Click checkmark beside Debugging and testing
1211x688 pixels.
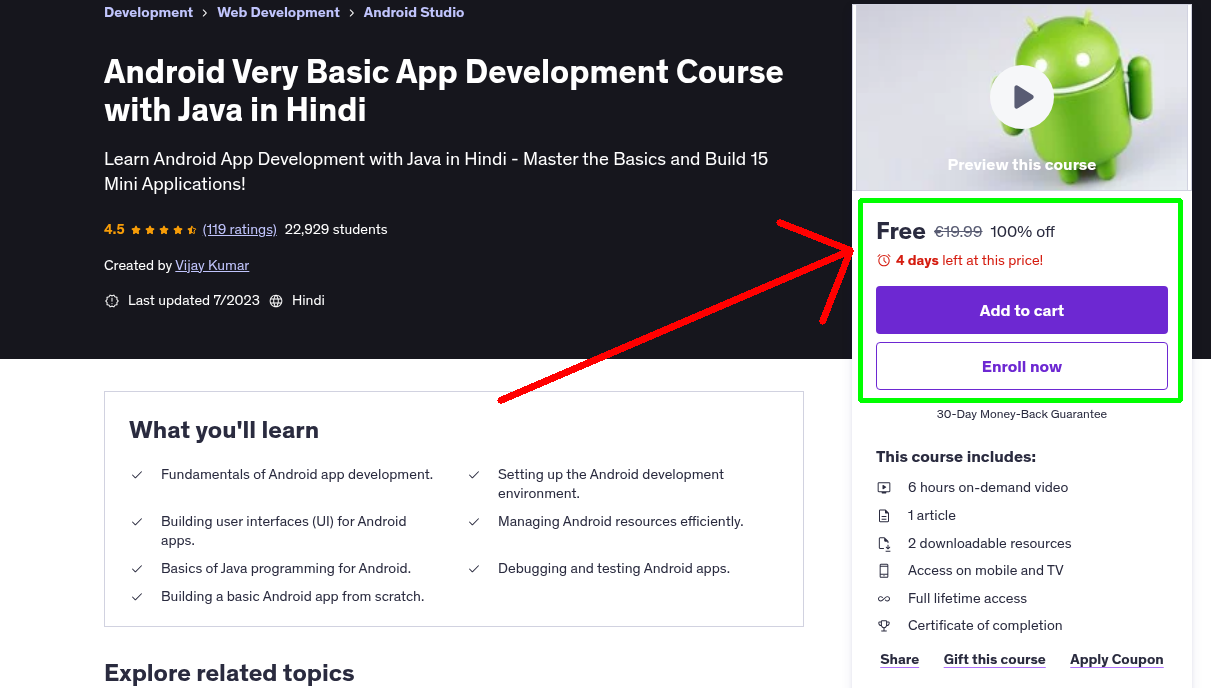[474, 569]
